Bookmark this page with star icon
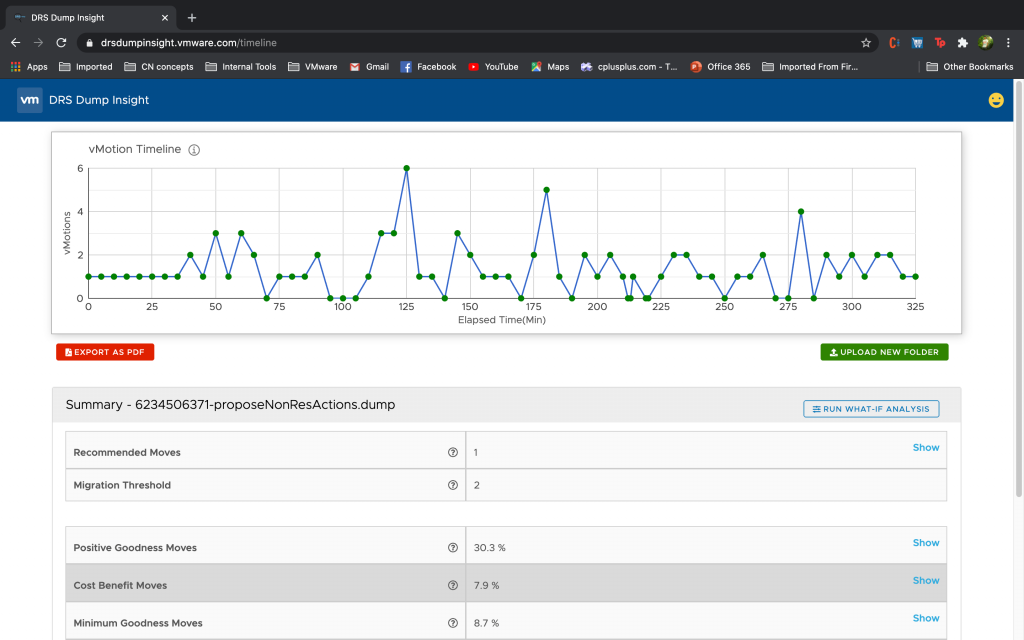This screenshot has height=640, width=1024. pyautogui.click(x=866, y=43)
